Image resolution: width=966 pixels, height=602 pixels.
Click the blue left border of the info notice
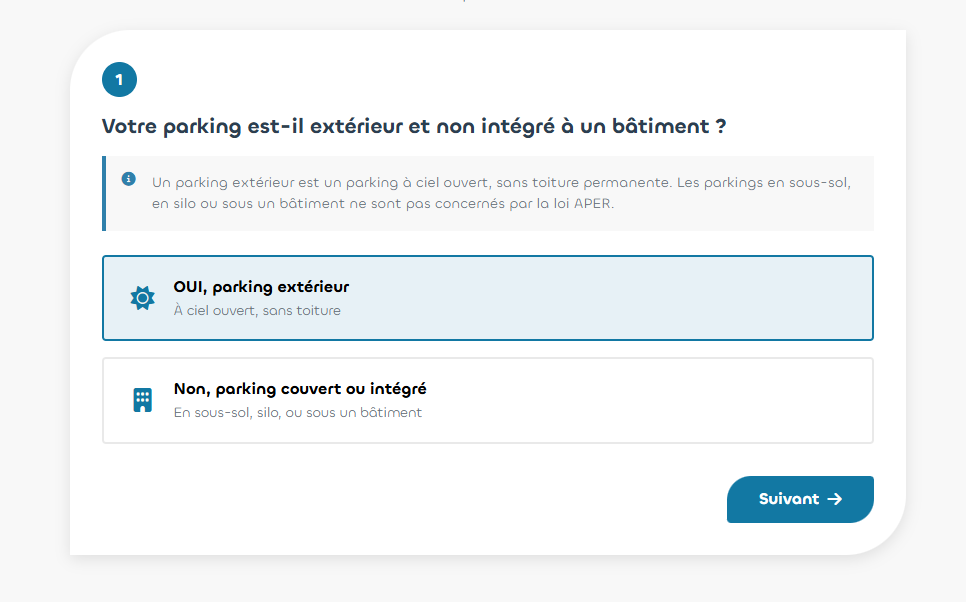point(104,193)
